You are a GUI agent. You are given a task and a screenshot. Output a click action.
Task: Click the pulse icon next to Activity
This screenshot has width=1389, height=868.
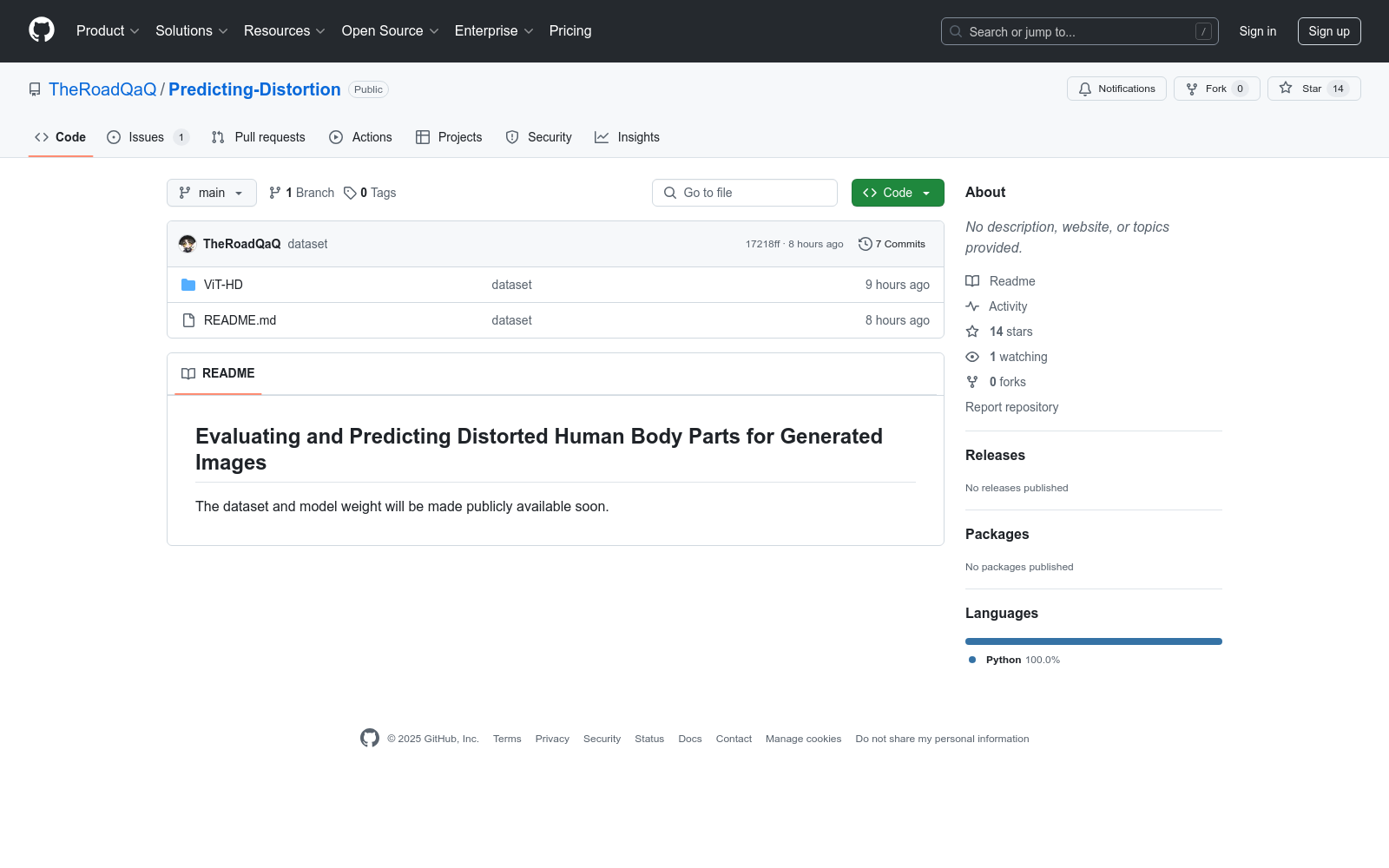pos(972,306)
